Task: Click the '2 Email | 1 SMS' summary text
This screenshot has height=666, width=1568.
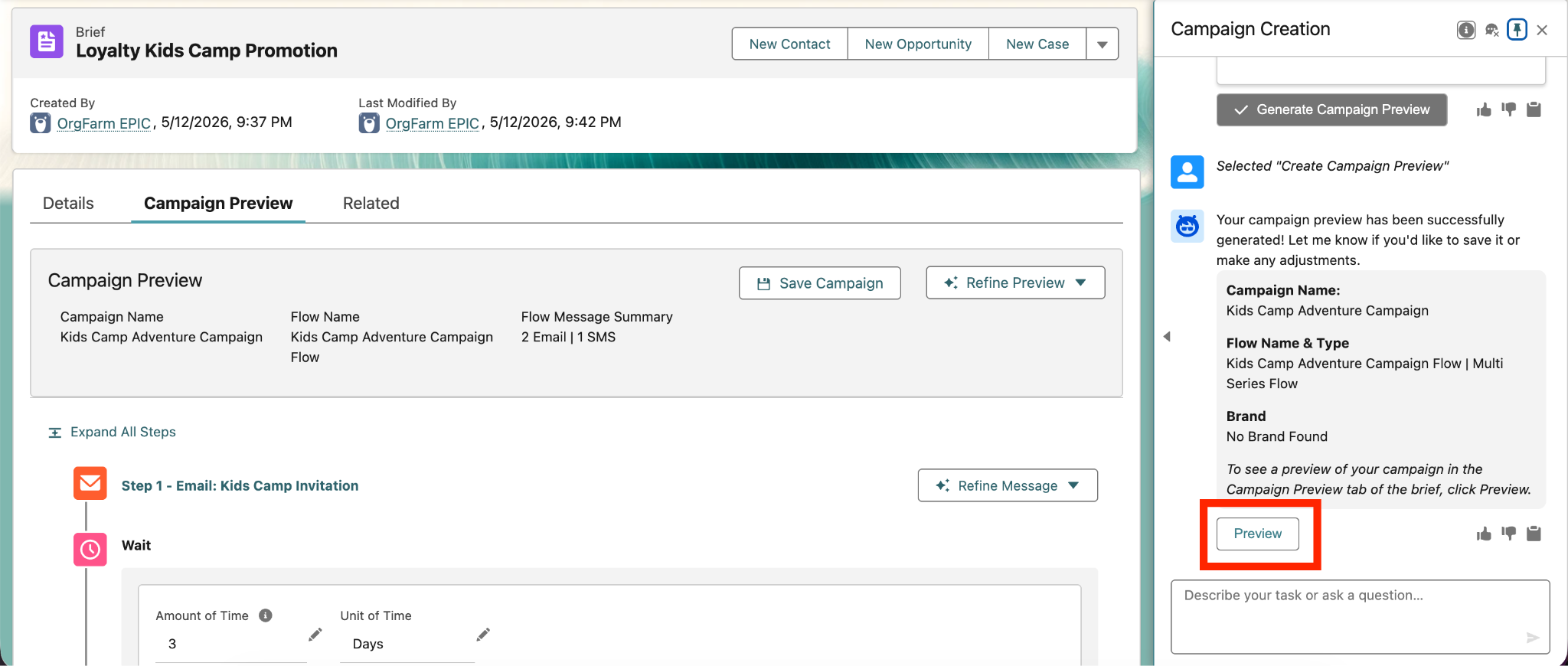Action: tap(569, 338)
